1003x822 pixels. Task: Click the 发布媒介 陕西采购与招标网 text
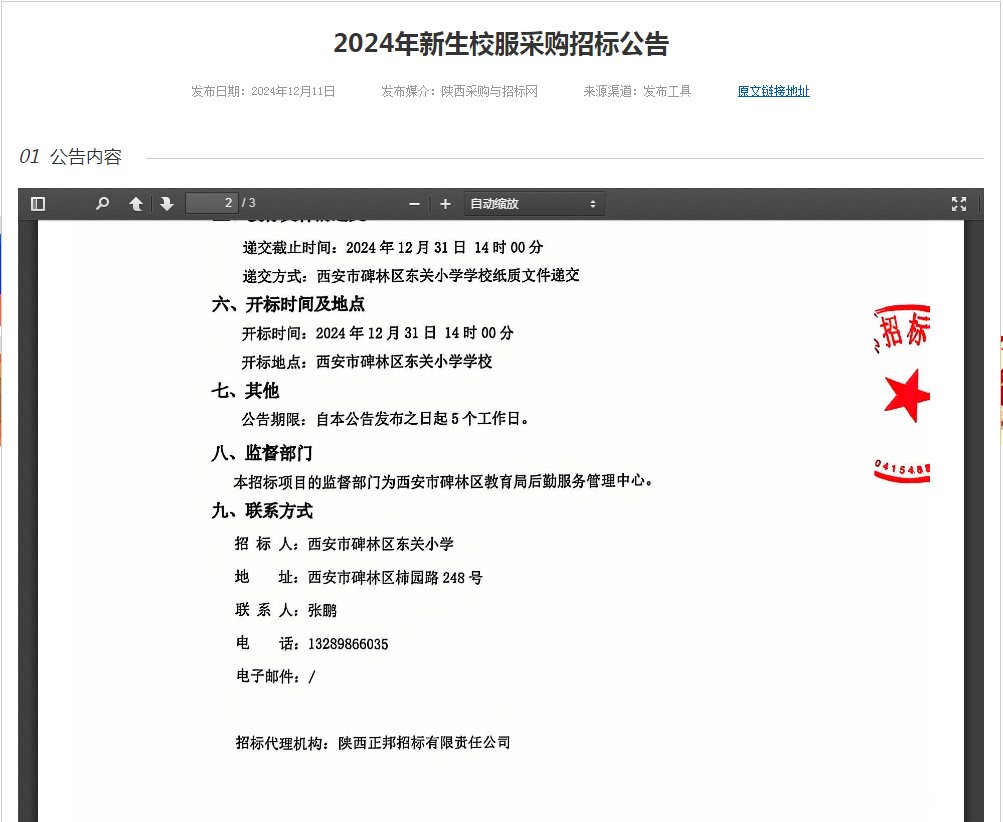pyautogui.click(x=459, y=91)
